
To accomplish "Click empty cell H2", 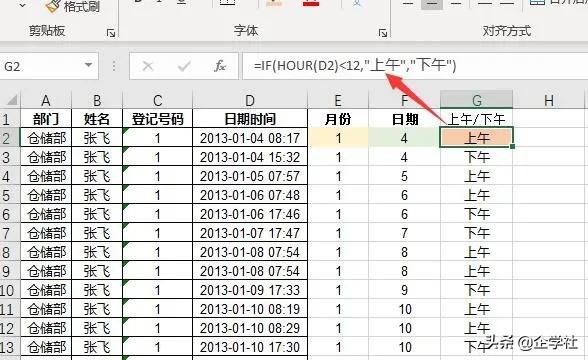I will [x=549, y=138].
